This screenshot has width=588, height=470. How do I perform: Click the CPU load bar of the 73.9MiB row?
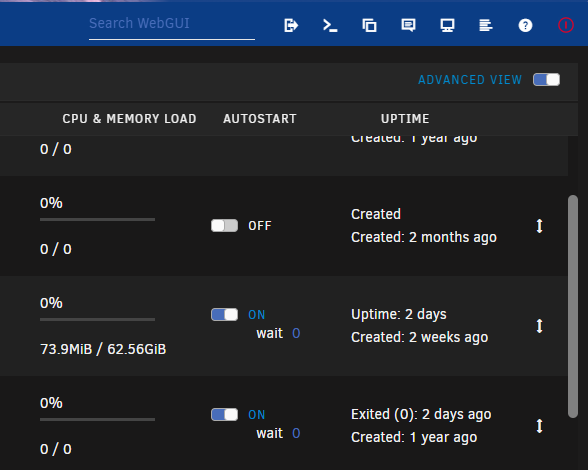coord(98,320)
